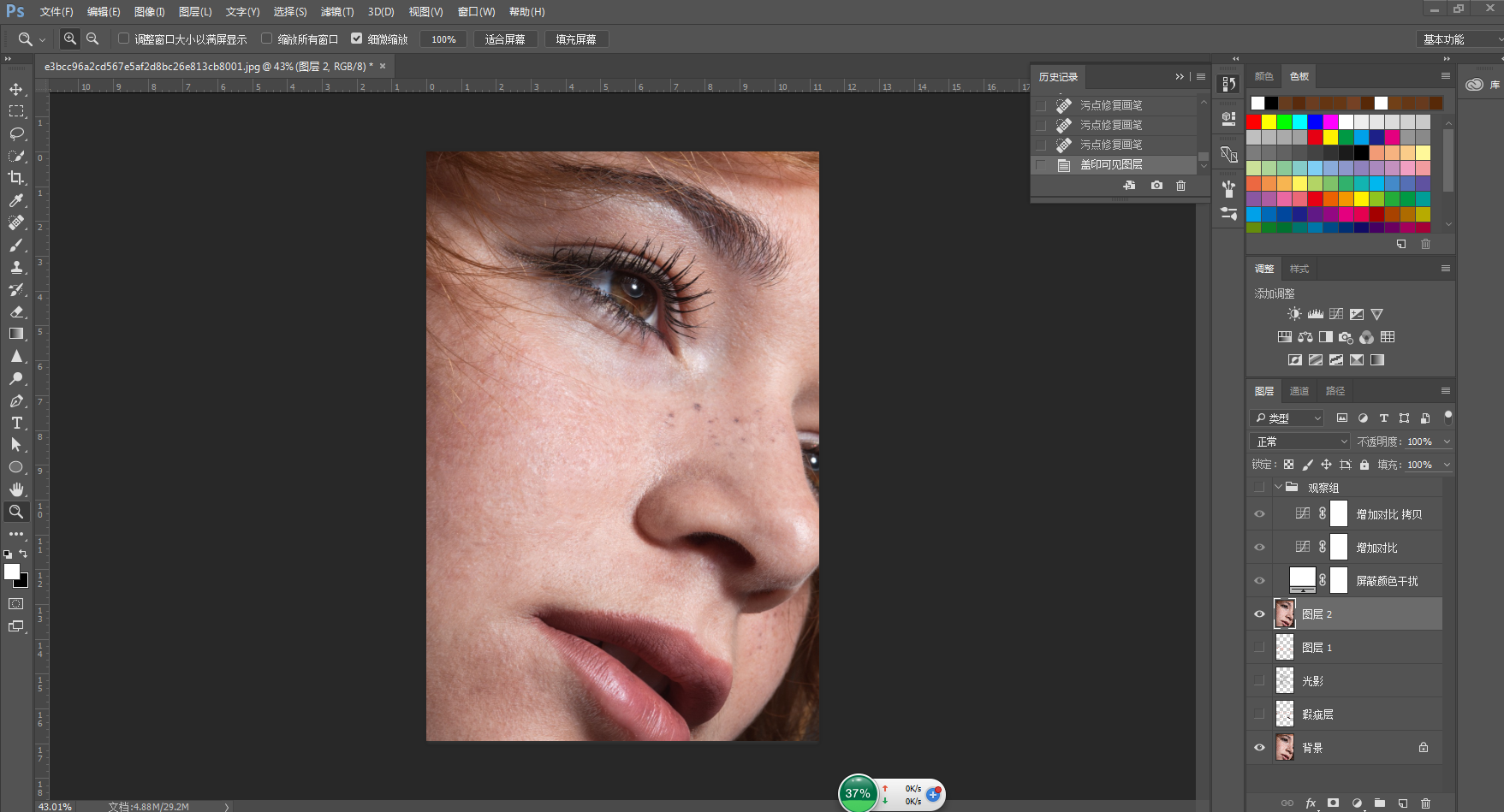This screenshot has height=812, width=1504.
Task: Click the 100% zoom button
Action: 443,39
